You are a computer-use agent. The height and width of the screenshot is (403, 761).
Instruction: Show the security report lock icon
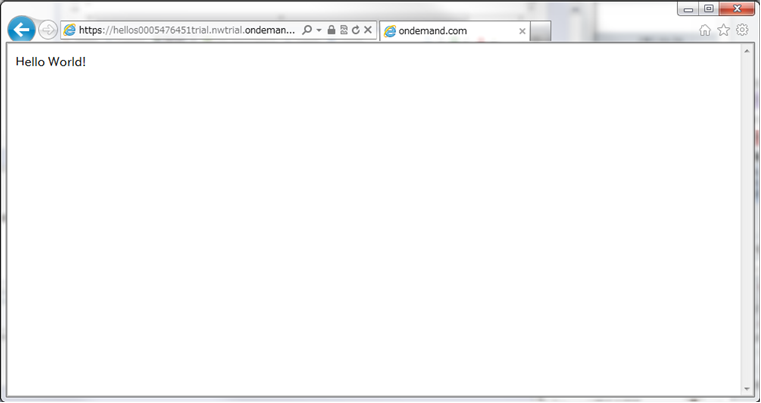[x=331, y=30]
